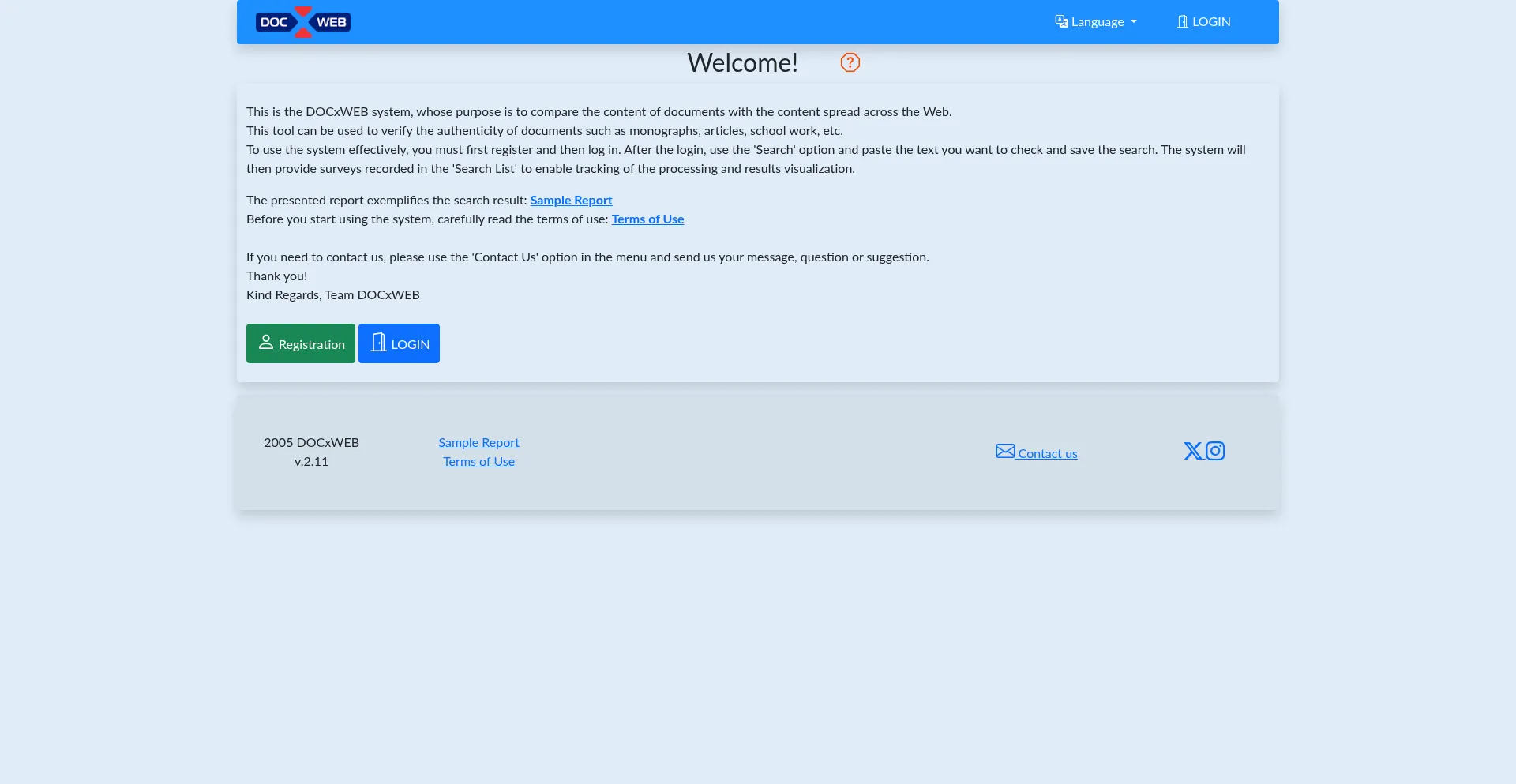Click the envelope icon next to Contact us
The width and height of the screenshot is (1516, 784).
click(1004, 450)
